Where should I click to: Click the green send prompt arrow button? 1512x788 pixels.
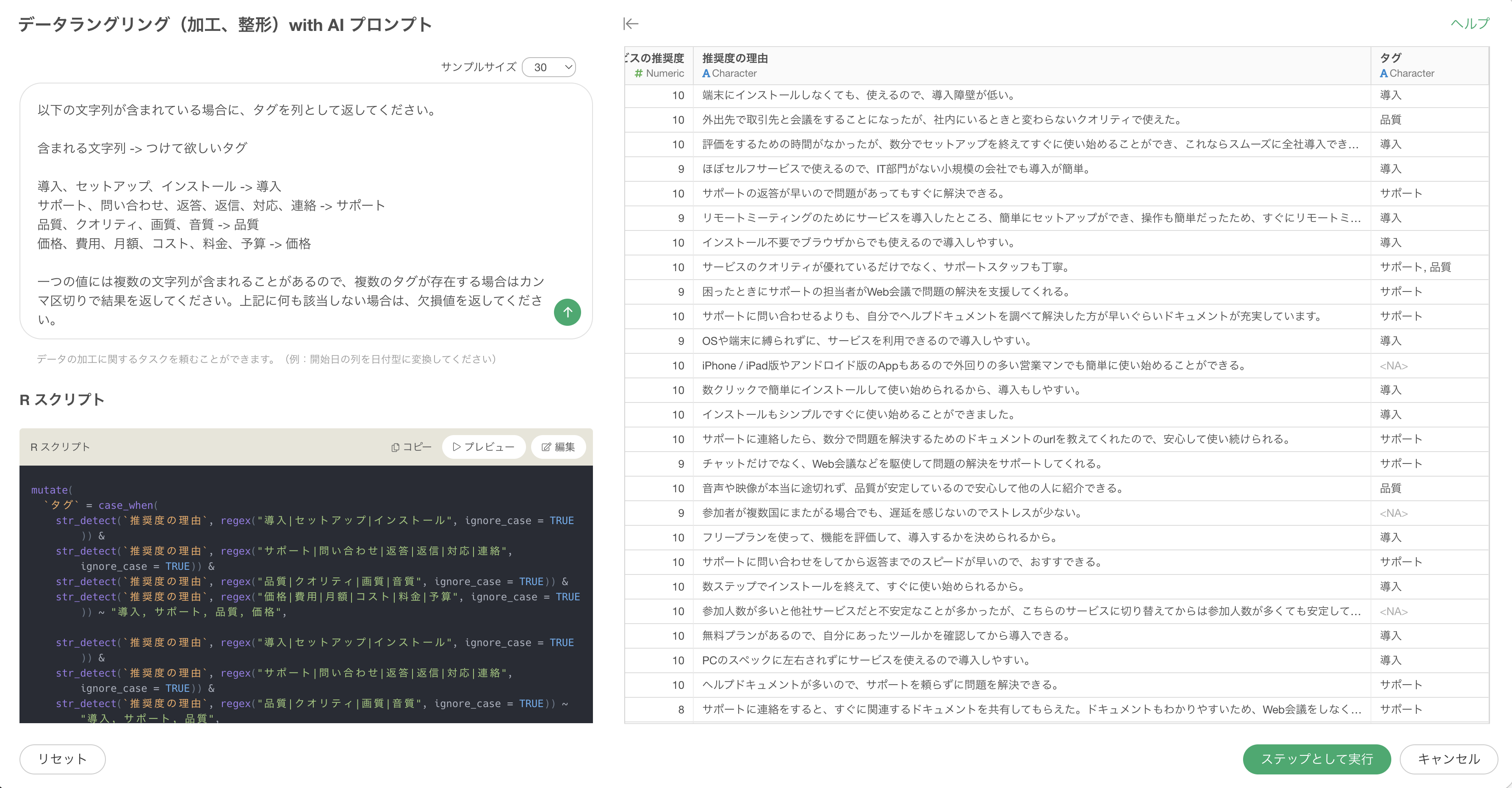coord(567,312)
